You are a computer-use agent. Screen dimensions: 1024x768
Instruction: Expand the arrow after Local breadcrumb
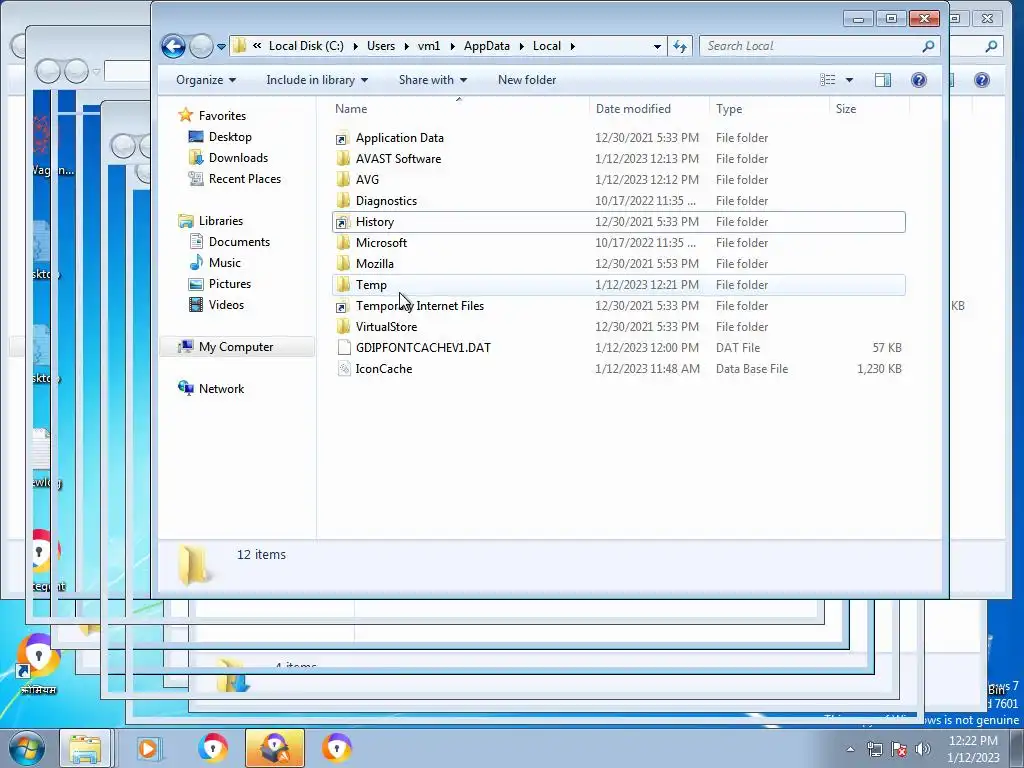[x=573, y=46]
